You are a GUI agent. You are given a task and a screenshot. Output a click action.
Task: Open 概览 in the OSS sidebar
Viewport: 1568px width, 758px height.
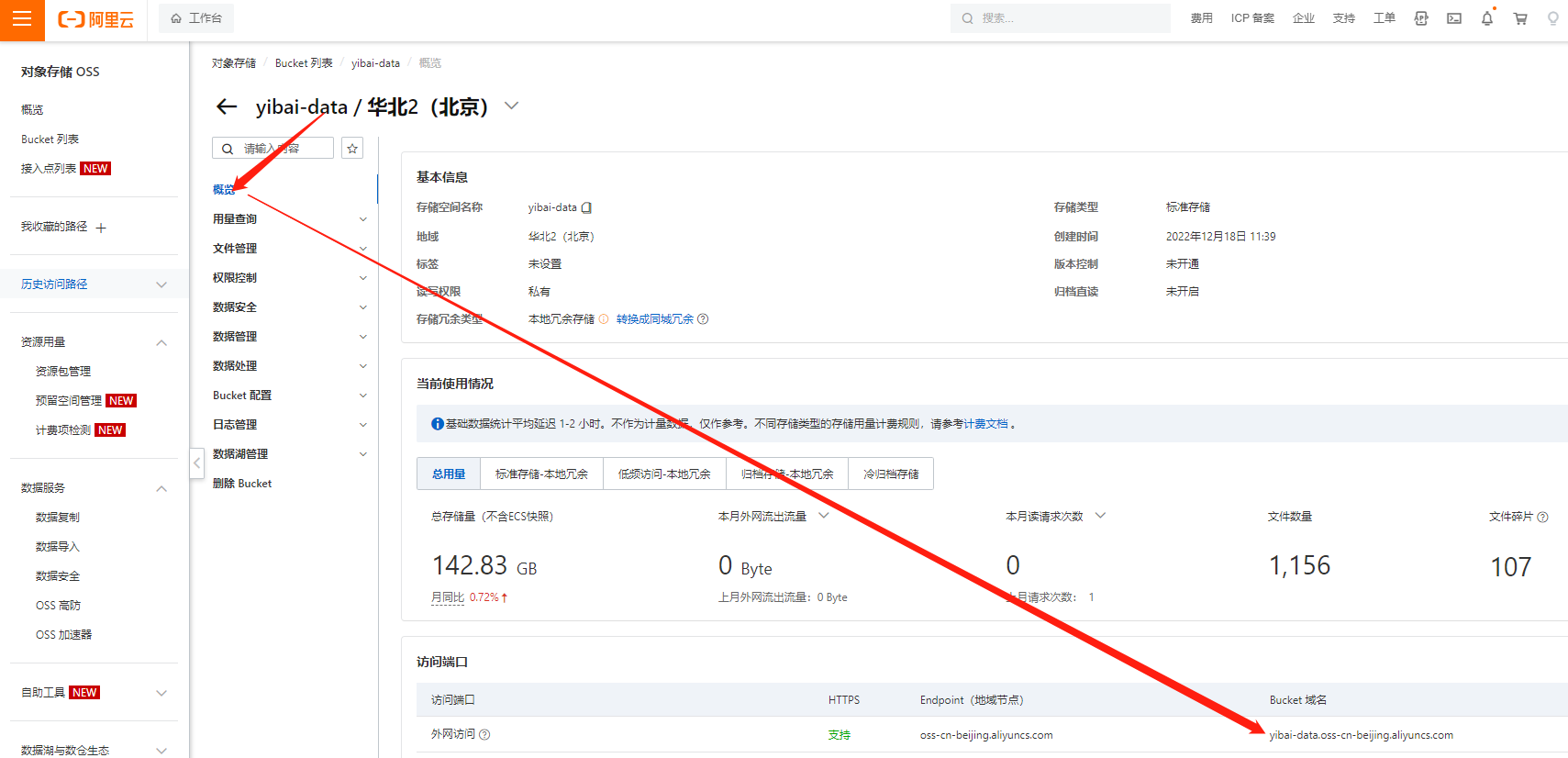click(32, 110)
